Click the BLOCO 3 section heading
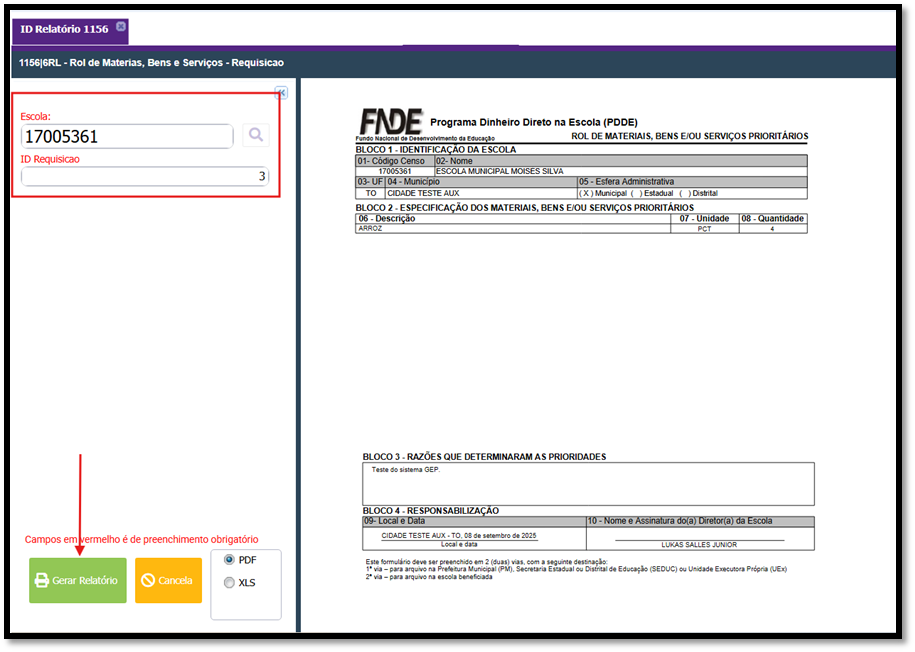Screen dimensions: 915x652 pyautogui.click(x=484, y=457)
